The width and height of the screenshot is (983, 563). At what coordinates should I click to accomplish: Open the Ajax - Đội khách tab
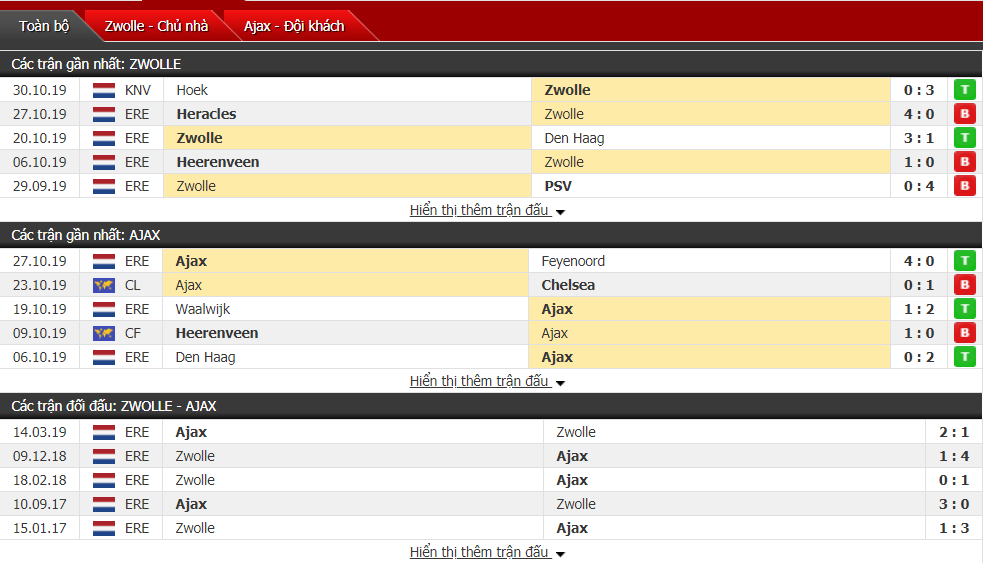click(294, 26)
